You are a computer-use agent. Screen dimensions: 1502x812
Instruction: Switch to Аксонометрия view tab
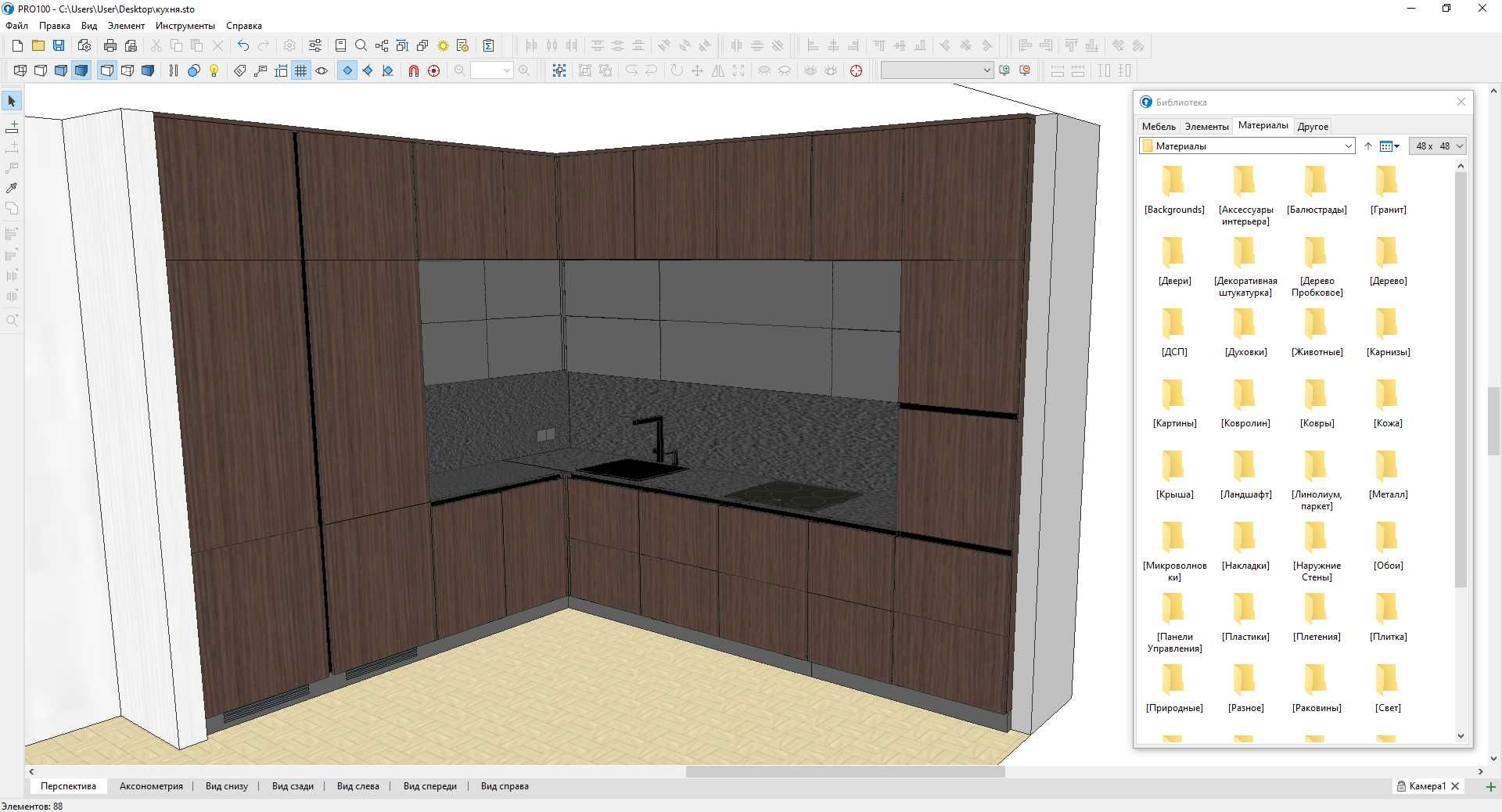point(151,786)
